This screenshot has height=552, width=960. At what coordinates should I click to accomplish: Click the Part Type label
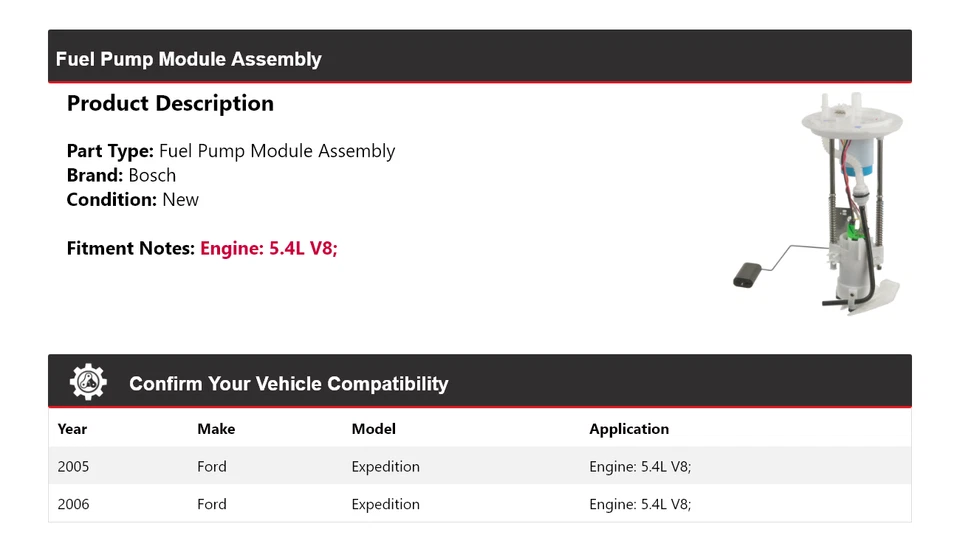pyautogui.click(x=110, y=151)
